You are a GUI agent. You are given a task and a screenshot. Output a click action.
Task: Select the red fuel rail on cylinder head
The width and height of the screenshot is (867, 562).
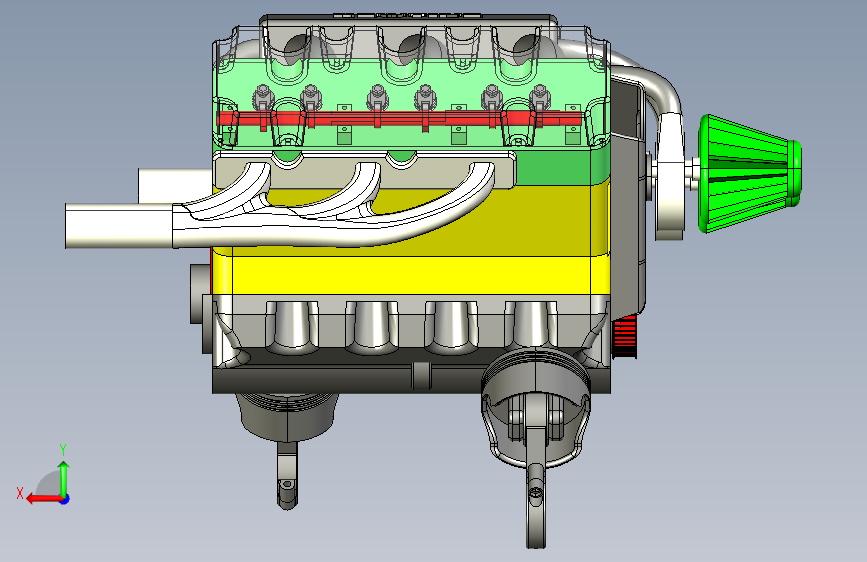tap(398, 118)
